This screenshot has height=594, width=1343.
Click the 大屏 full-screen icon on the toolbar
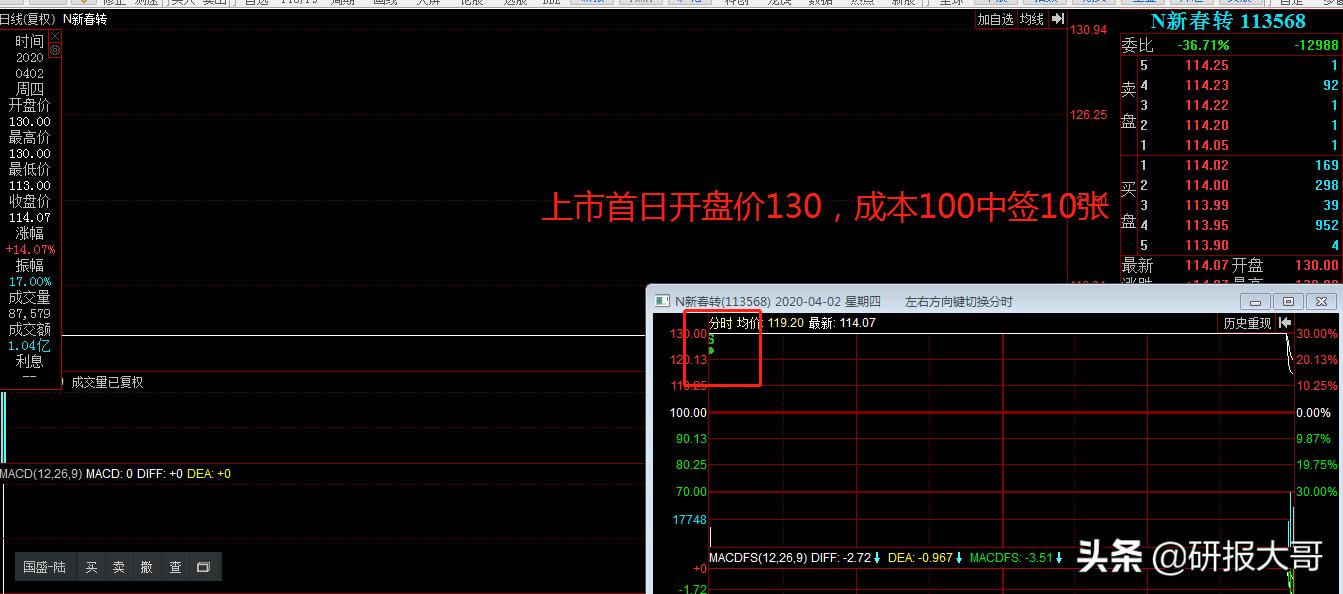430,4
